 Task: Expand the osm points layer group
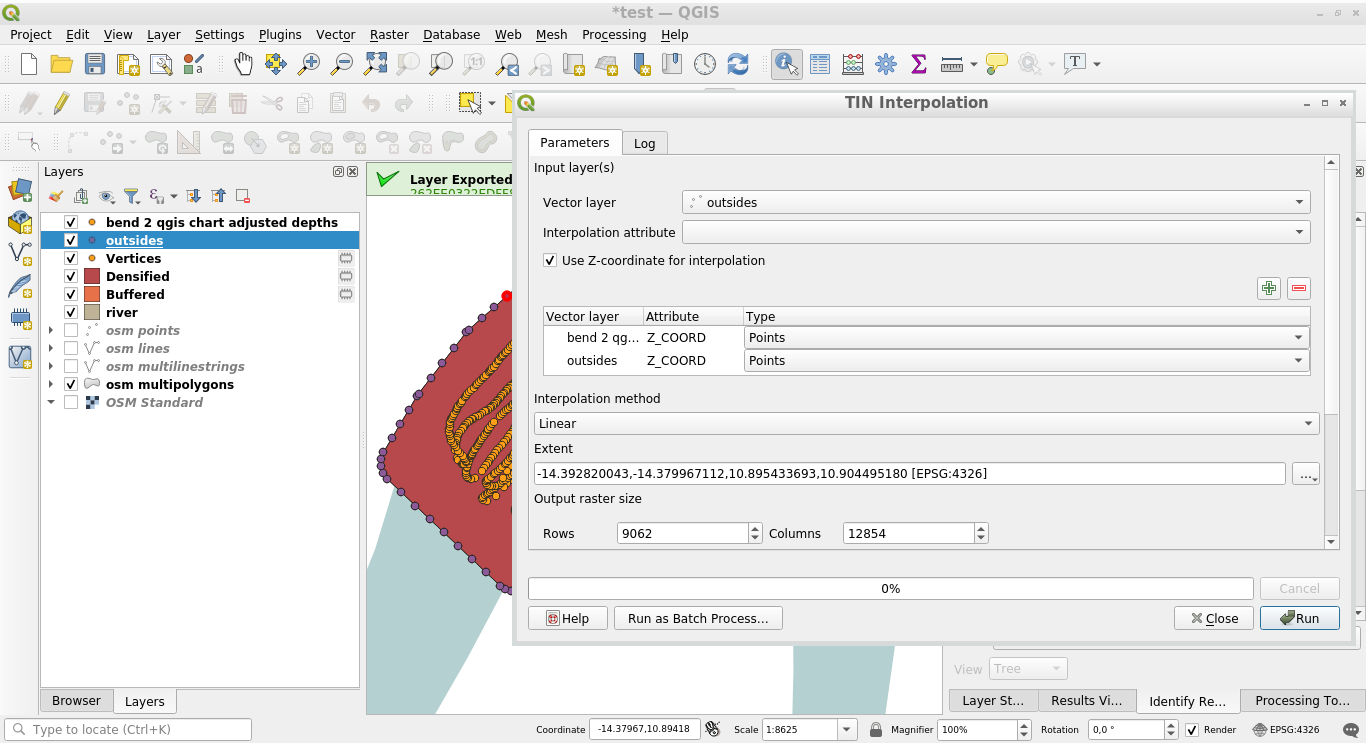click(51, 330)
